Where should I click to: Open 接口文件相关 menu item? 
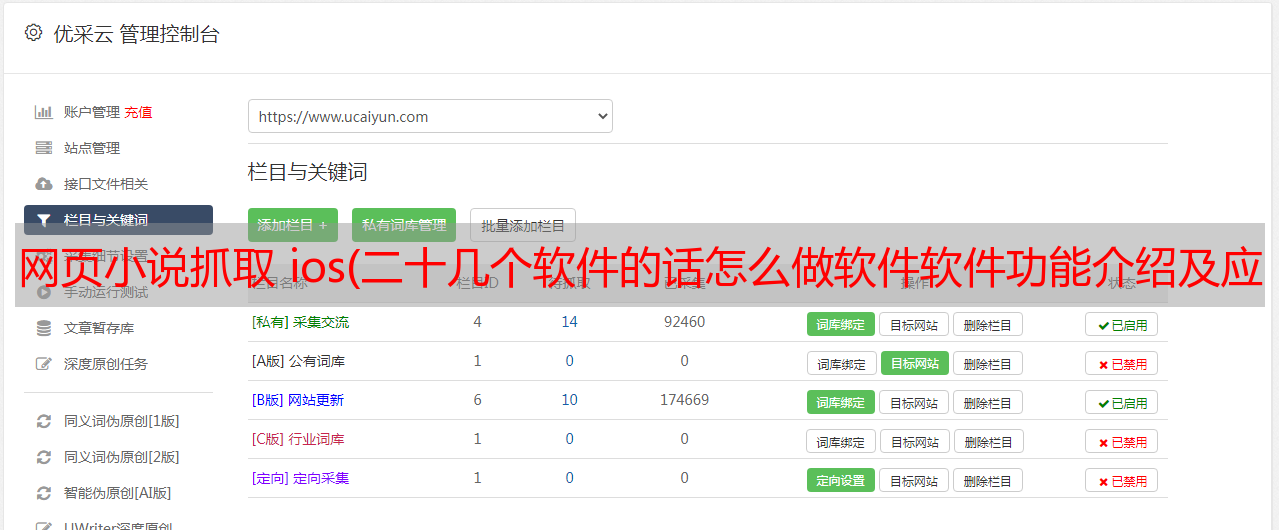pos(106,184)
